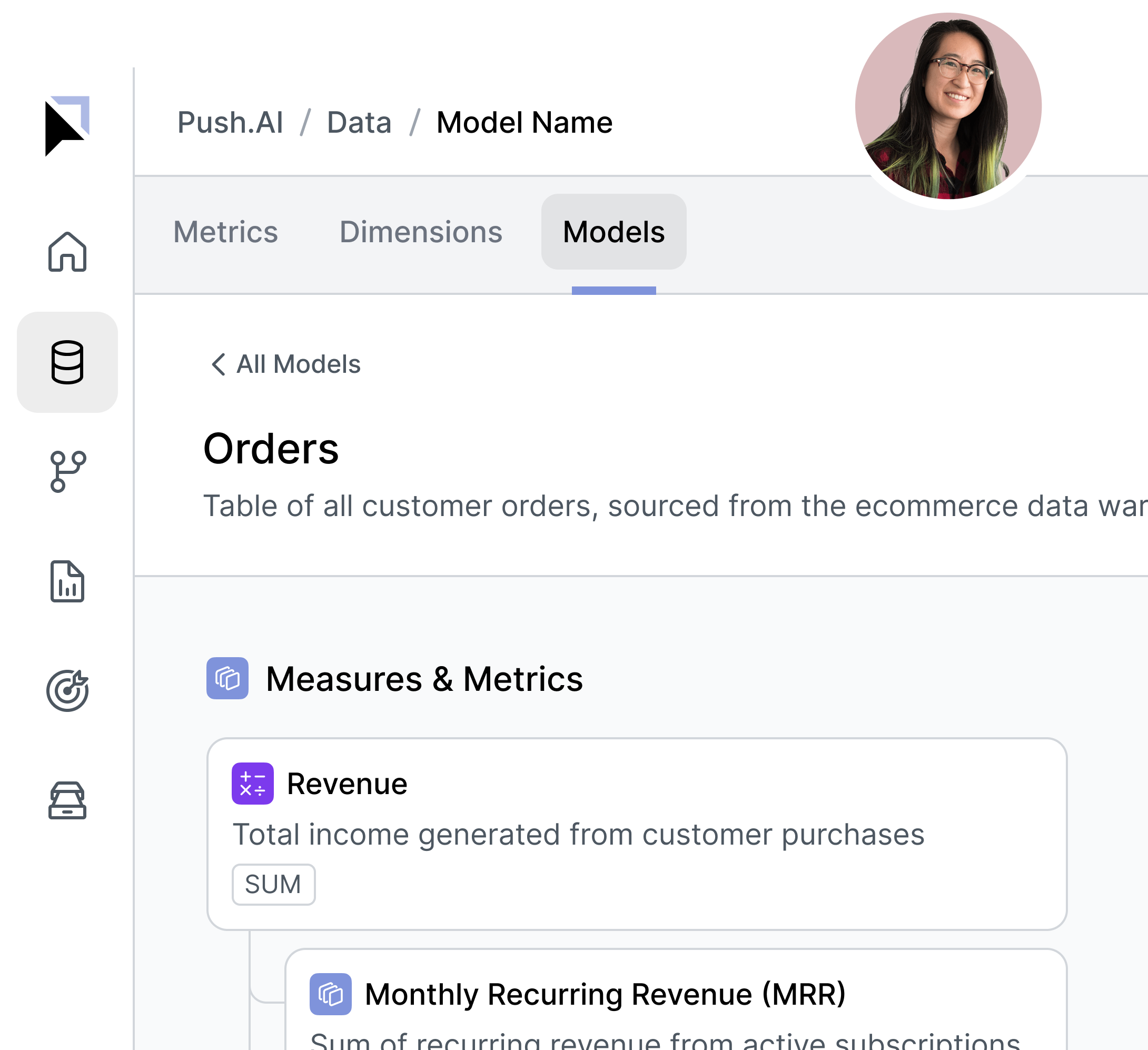Image resolution: width=1148 pixels, height=1050 pixels.
Task: Click the Push.AI breadcrumb link
Action: pos(230,122)
